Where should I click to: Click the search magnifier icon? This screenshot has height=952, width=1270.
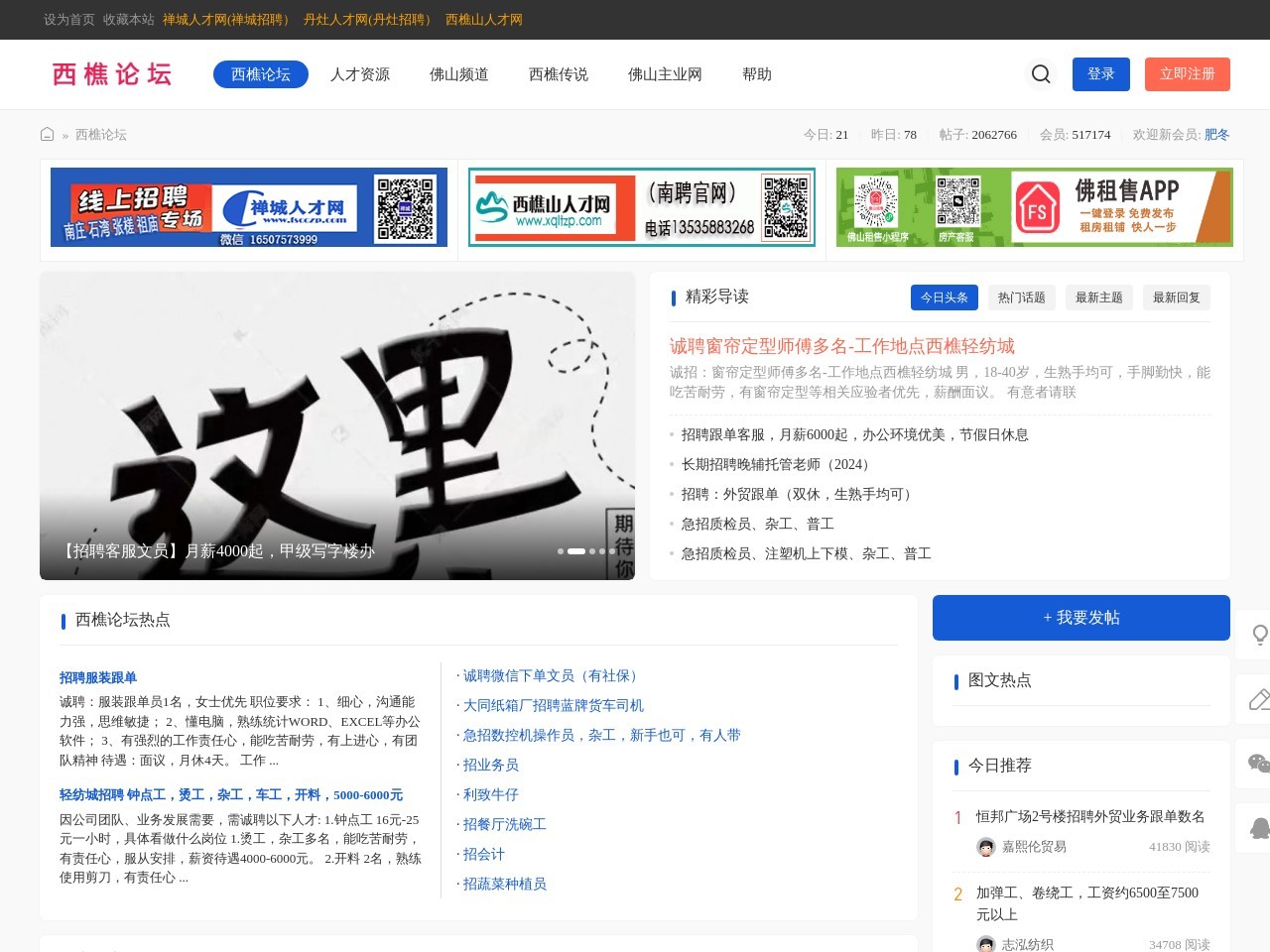coord(1040,74)
